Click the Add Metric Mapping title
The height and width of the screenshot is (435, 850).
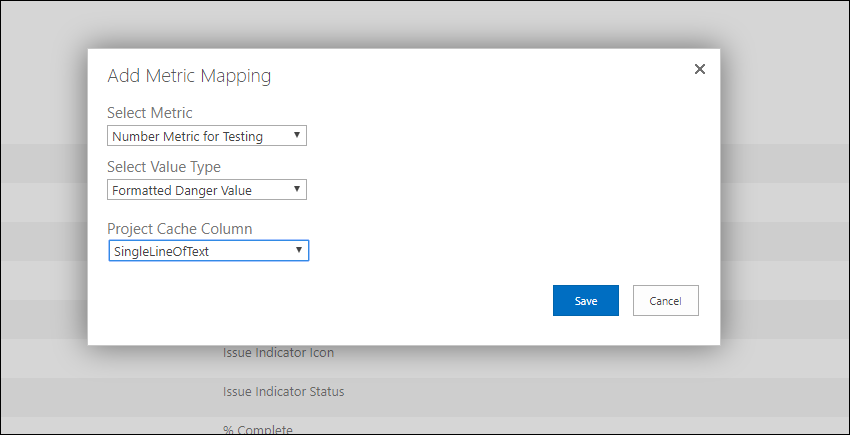[189, 75]
